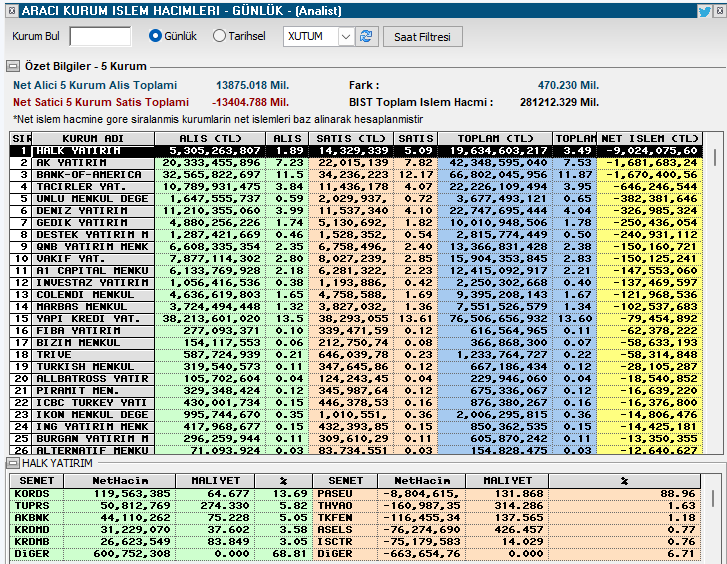
Task: Open the Twitter share icon
Action: point(704,11)
